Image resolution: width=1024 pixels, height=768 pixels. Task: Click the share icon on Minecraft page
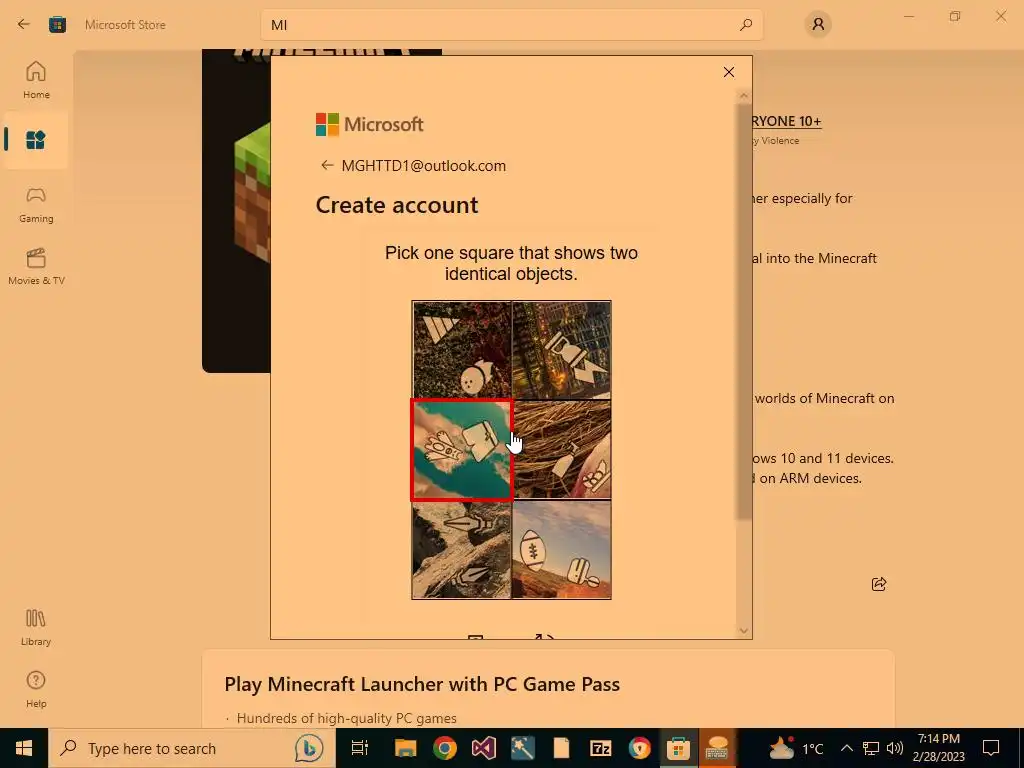[x=879, y=584]
